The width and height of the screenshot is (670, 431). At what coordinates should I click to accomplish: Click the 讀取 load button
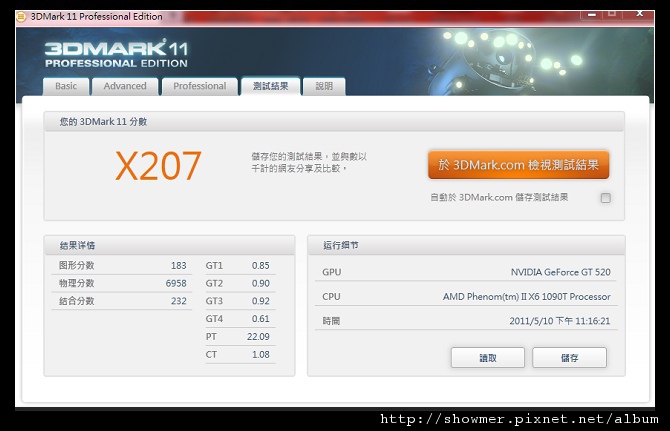(488, 358)
